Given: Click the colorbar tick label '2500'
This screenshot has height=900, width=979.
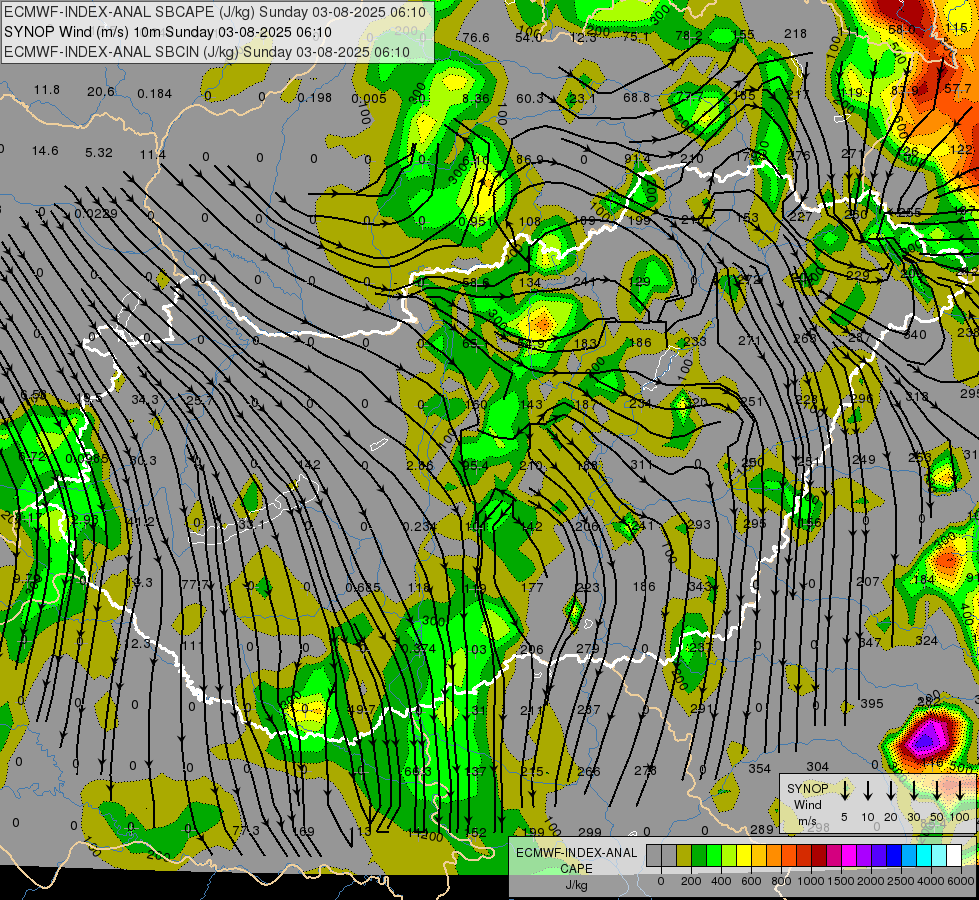Looking at the screenshot, I should (900, 881).
